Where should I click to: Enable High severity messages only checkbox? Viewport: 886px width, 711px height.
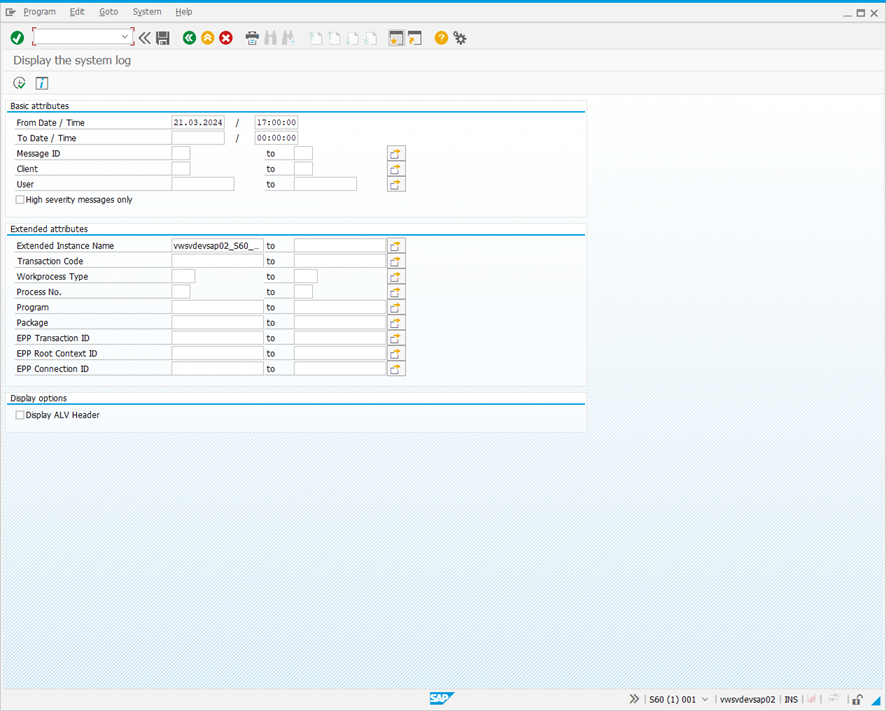coord(20,200)
